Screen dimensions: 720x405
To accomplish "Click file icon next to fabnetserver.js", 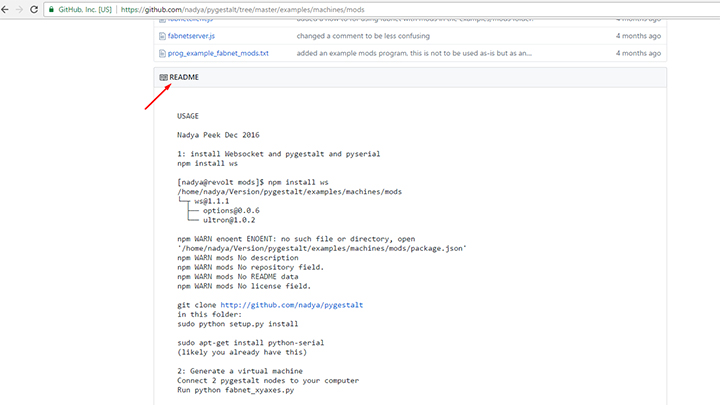I will [x=162, y=36].
